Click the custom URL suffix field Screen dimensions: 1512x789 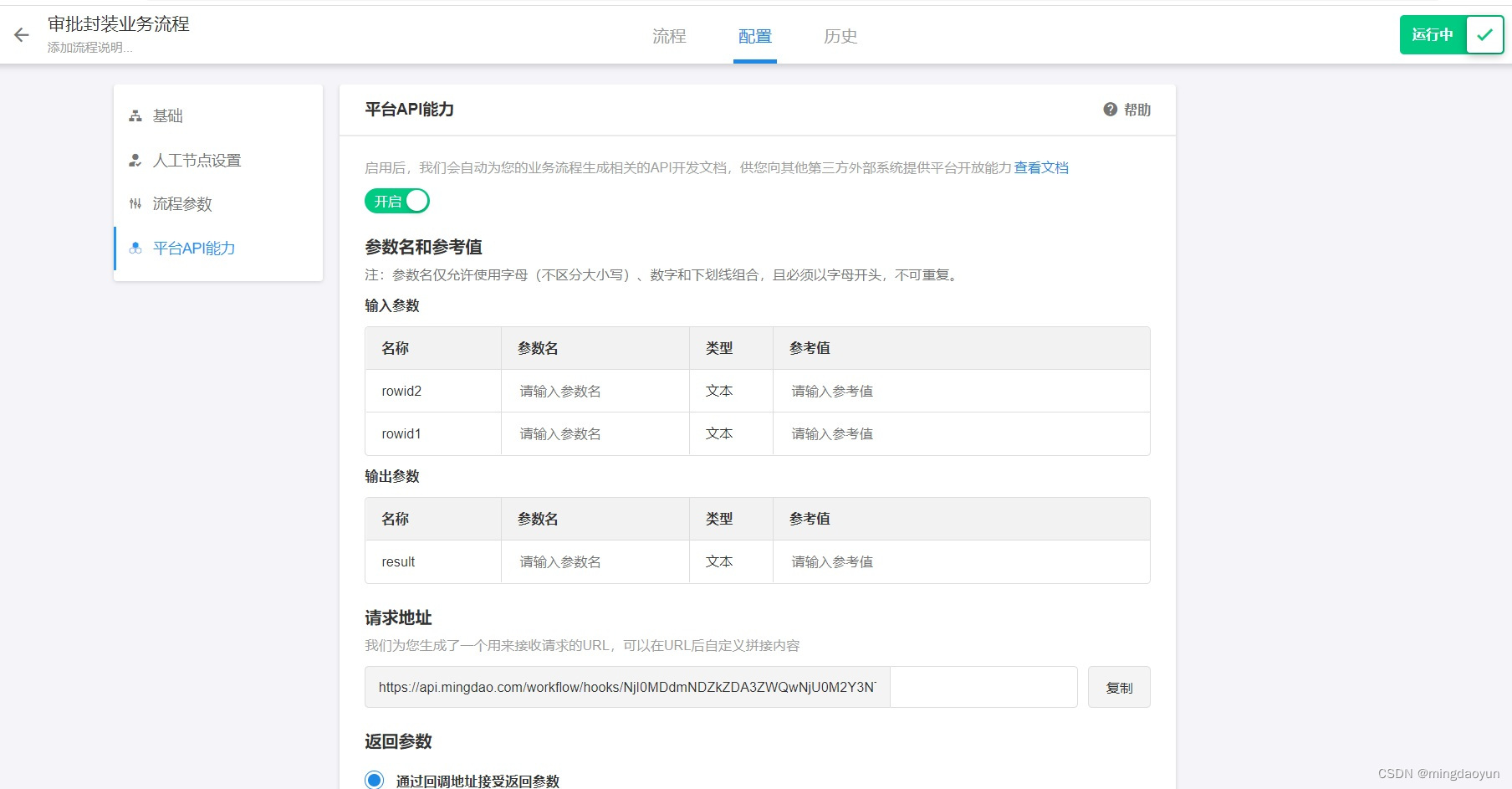983,687
